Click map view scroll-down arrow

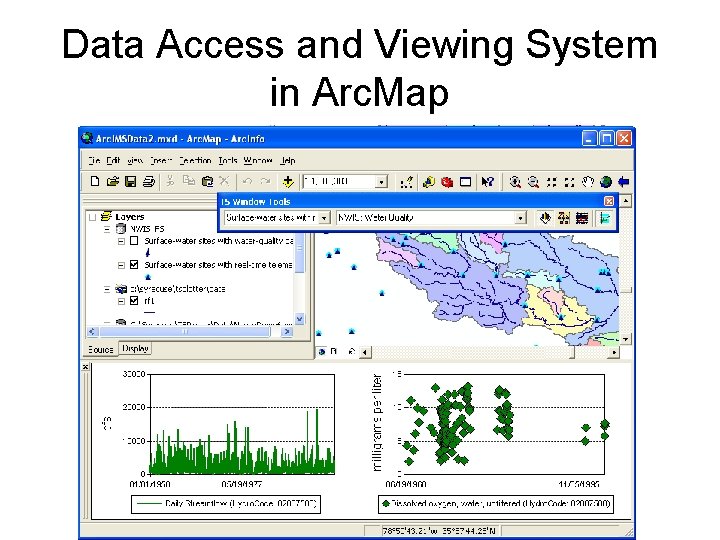click(625, 339)
